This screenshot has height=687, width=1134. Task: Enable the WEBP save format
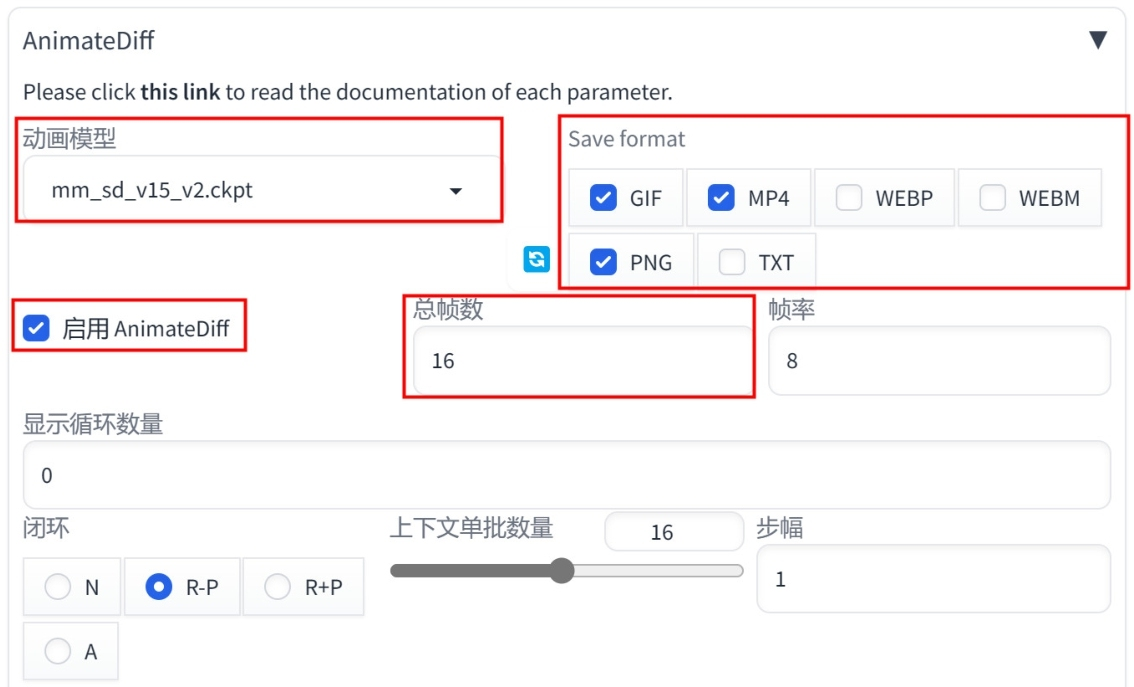click(x=849, y=197)
